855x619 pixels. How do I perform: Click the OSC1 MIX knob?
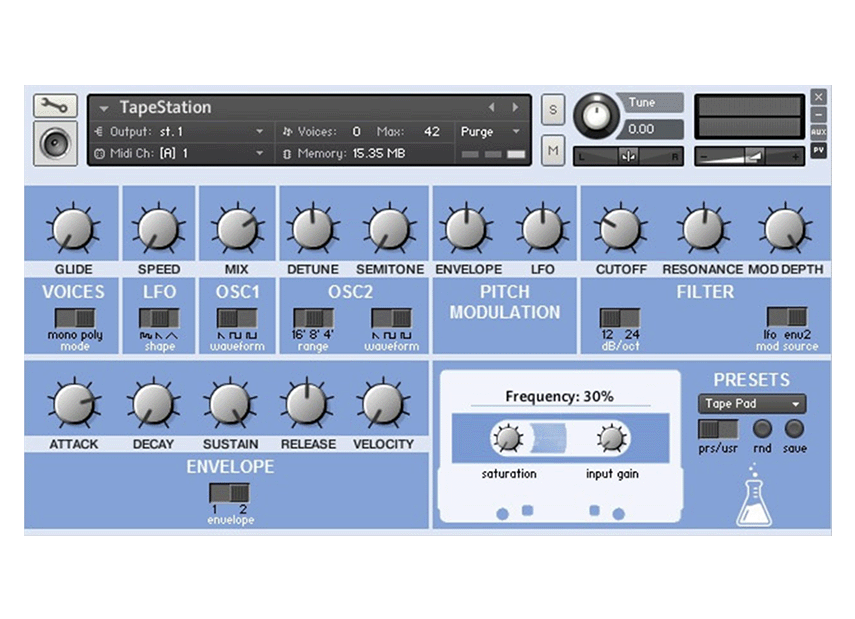pyautogui.click(x=237, y=229)
